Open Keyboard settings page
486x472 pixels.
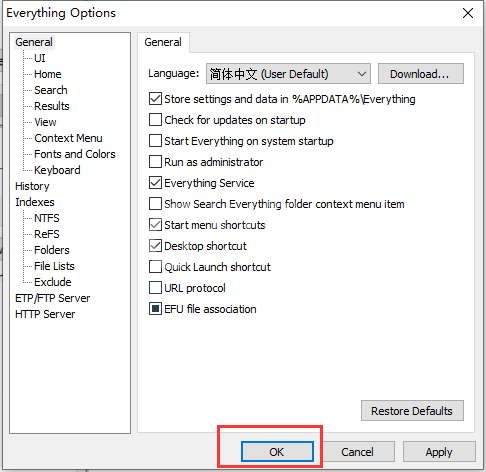pyautogui.click(x=57, y=170)
